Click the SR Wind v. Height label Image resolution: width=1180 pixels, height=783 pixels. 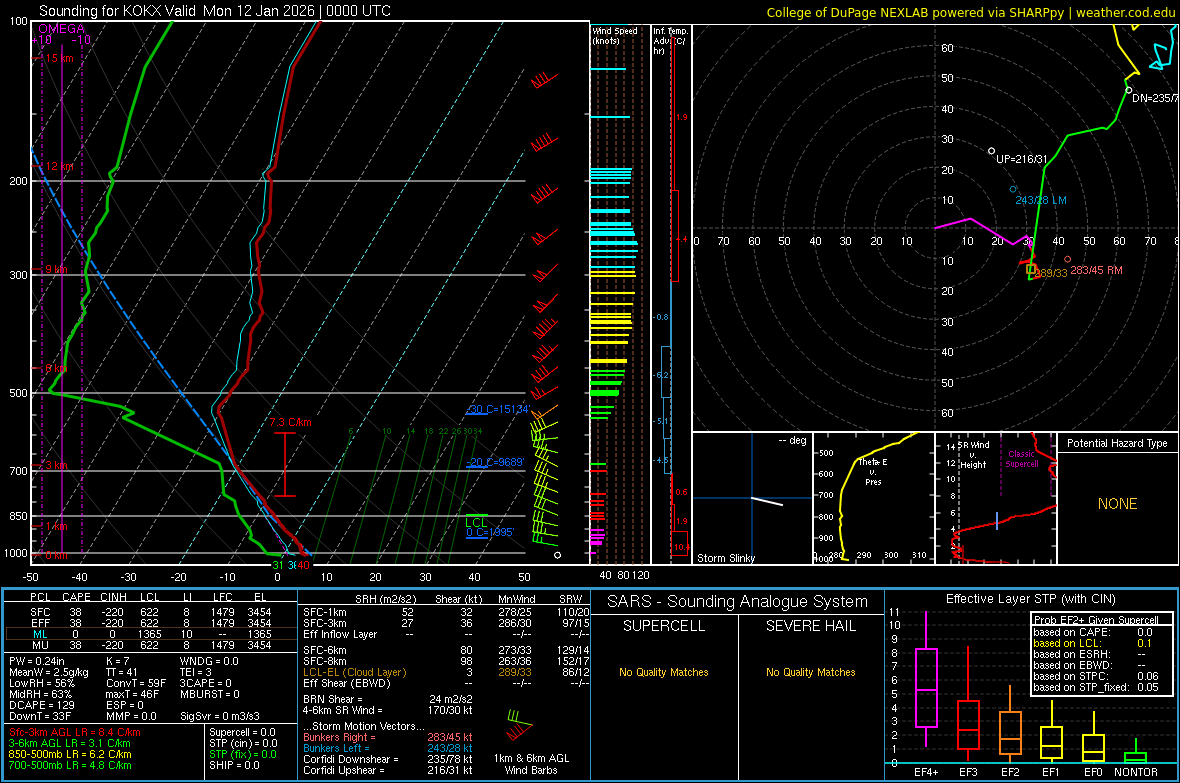tap(975, 455)
